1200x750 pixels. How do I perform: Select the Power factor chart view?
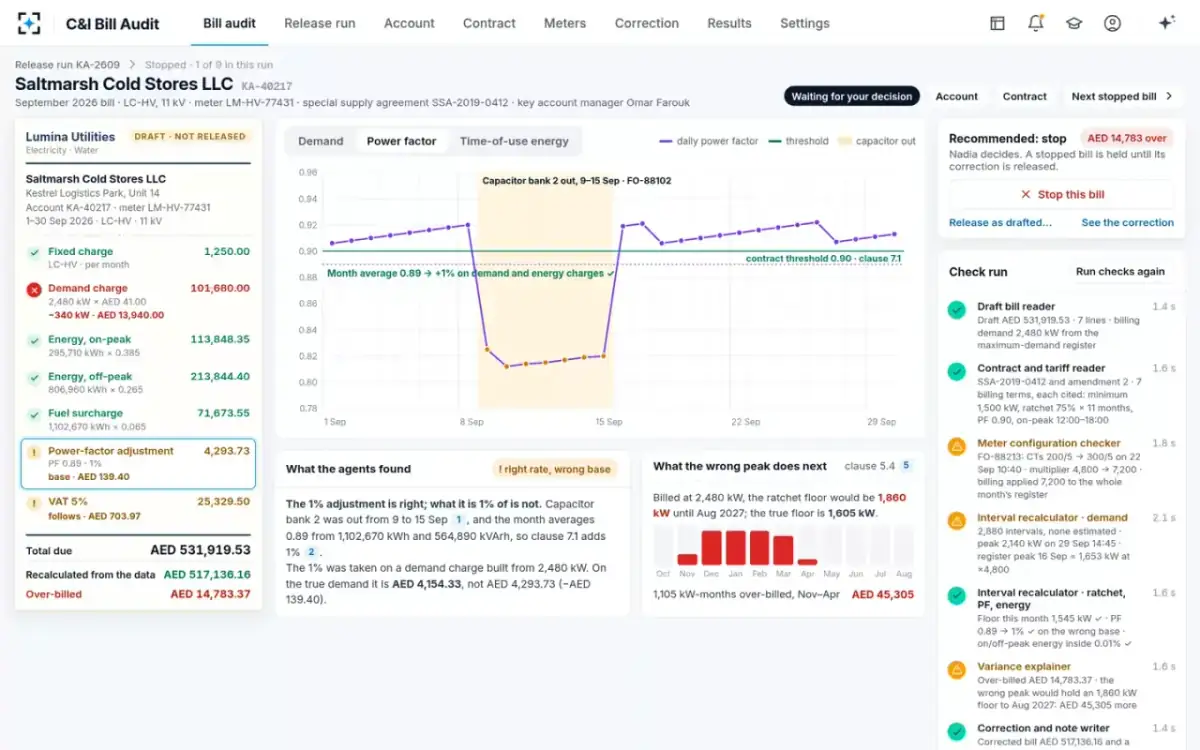(401, 141)
